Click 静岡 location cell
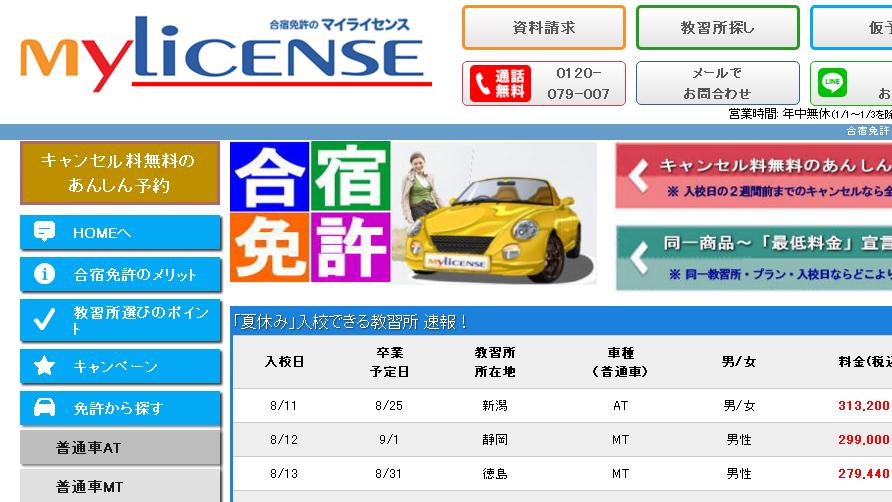 [495, 440]
